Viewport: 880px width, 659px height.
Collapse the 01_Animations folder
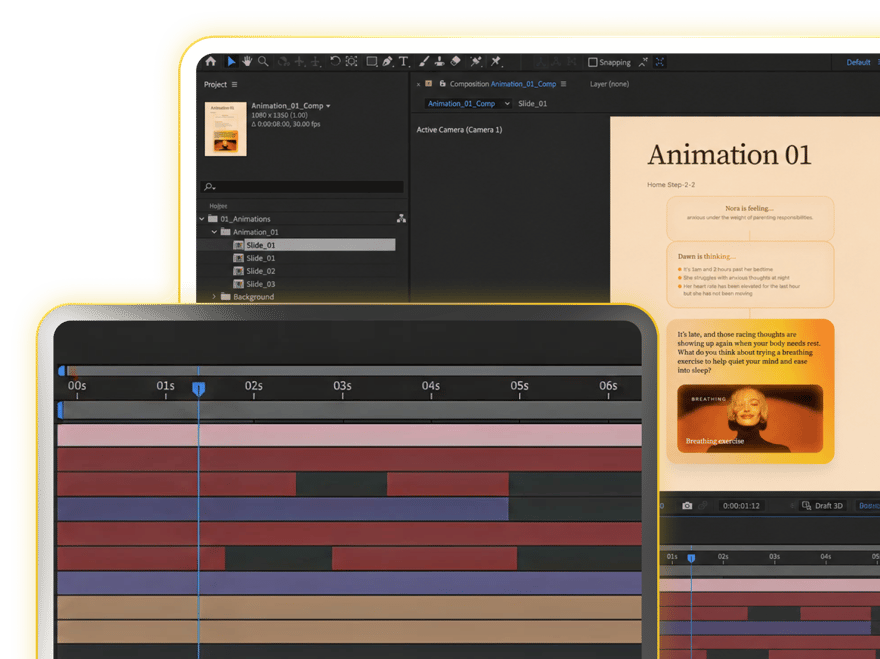coord(202,218)
